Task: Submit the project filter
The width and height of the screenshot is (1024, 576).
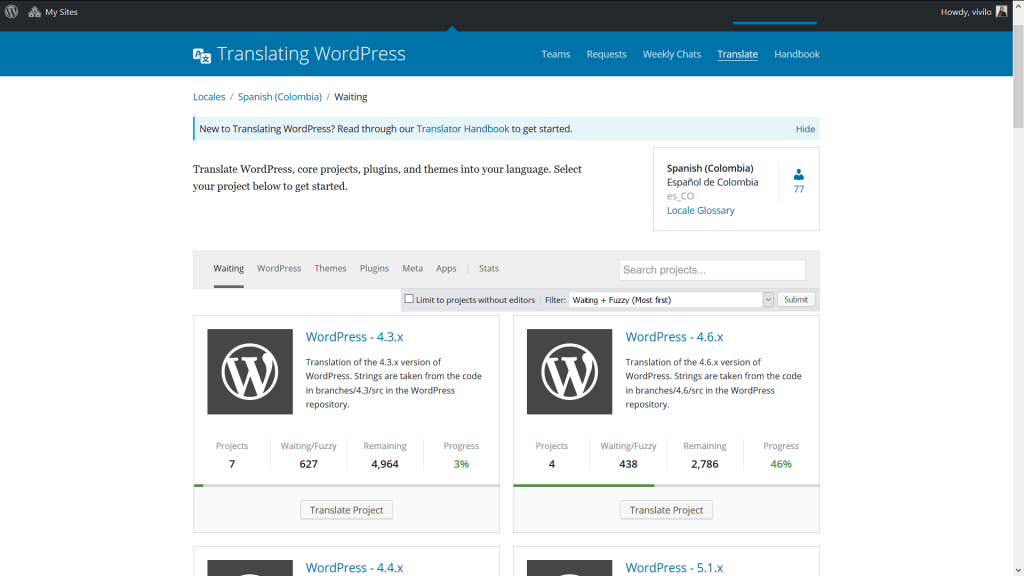Action: coord(795,299)
